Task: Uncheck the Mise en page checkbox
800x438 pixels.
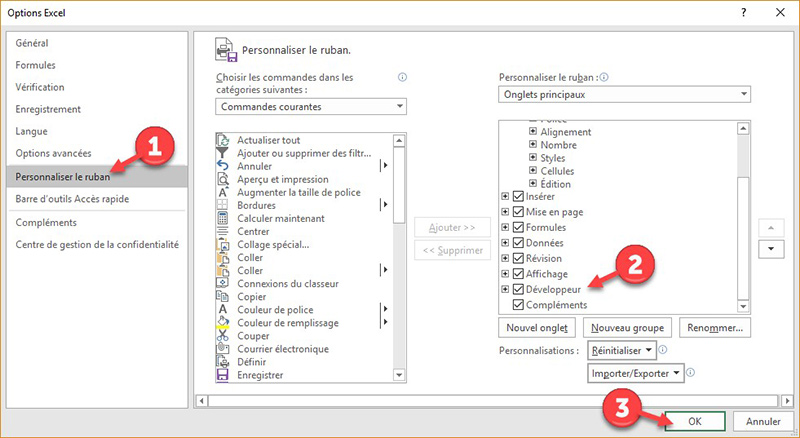Action: pos(518,212)
